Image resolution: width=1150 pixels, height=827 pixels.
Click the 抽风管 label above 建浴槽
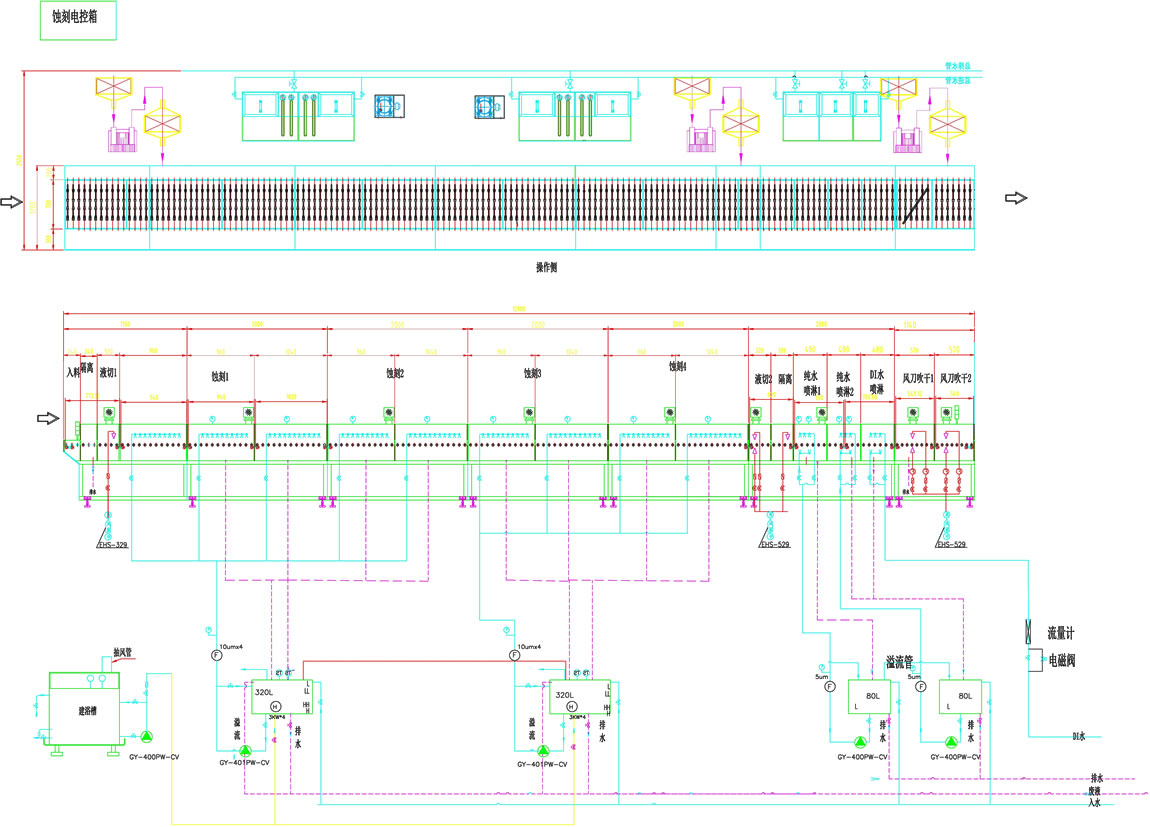pos(124,652)
